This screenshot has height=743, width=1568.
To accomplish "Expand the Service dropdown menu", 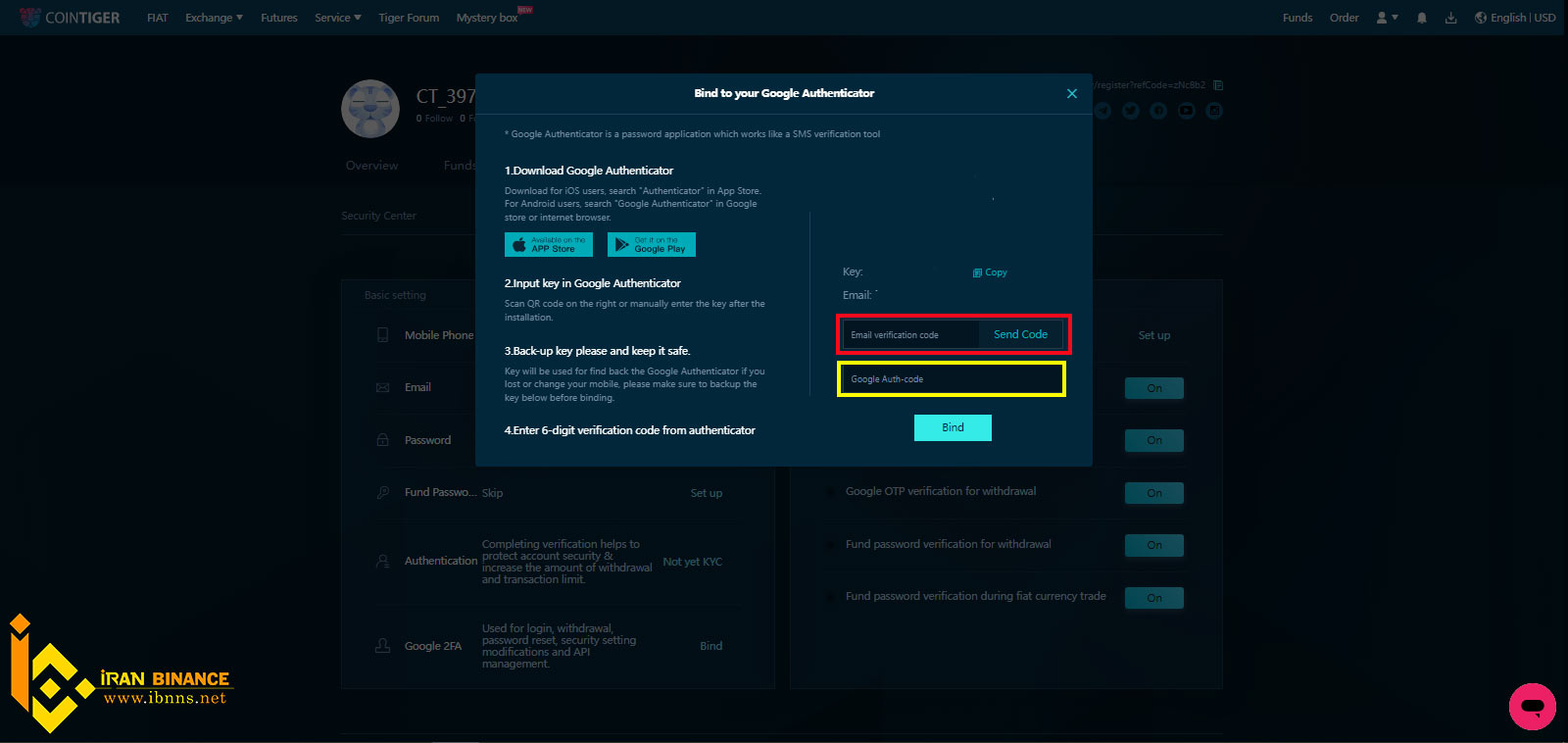I will [x=338, y=18].
